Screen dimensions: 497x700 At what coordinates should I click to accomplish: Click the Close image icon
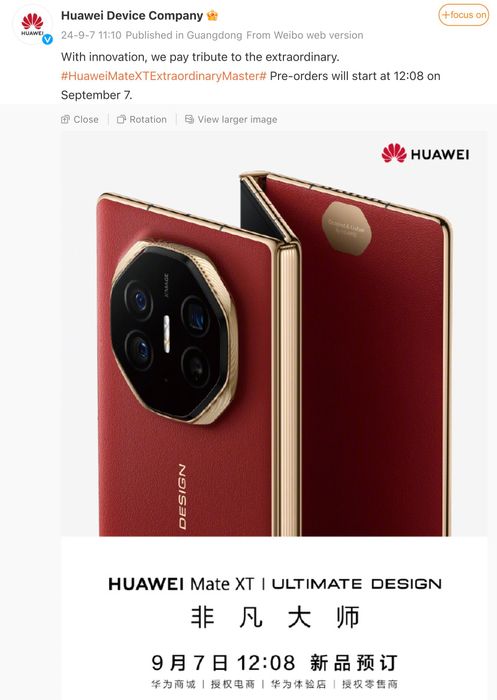[66, 119]
